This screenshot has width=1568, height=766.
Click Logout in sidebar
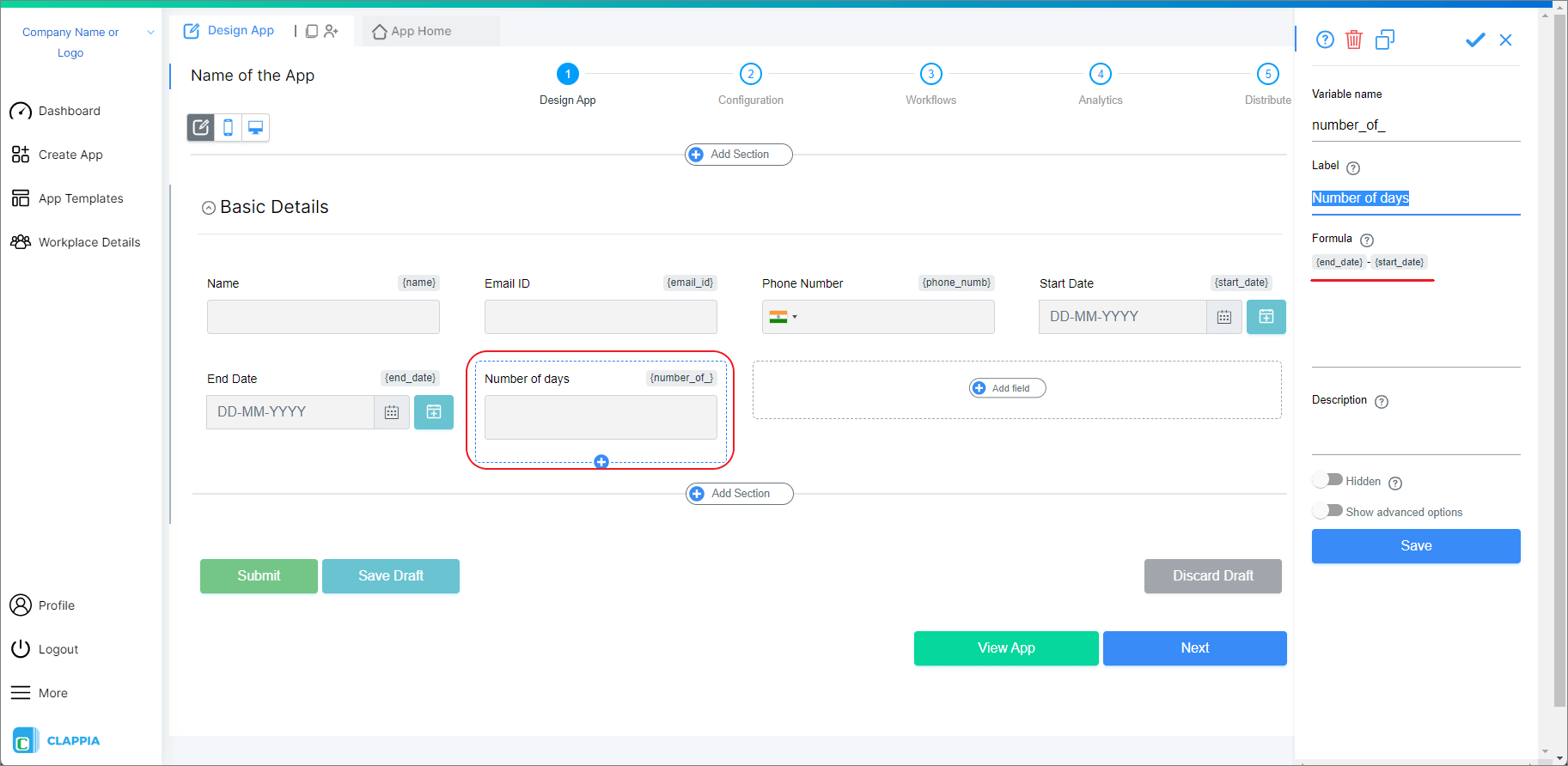click(x=44, y=649)
